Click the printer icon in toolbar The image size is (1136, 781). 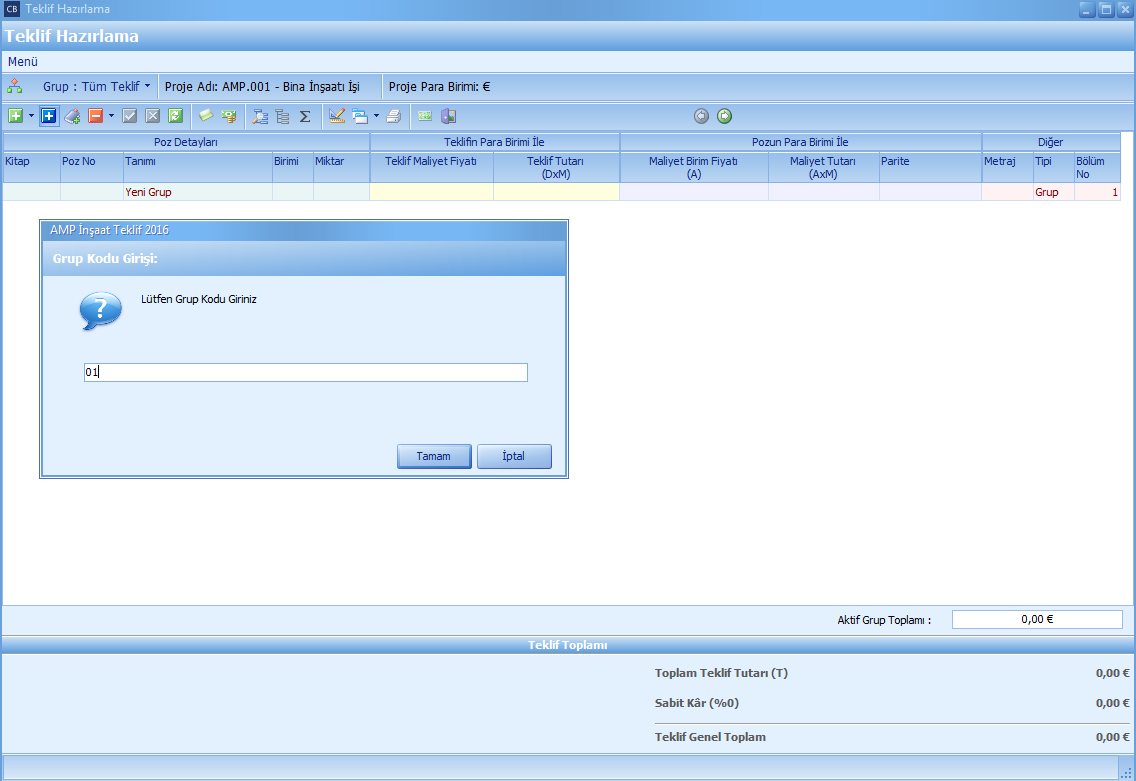pyautogui.click(x=394, y=116)
